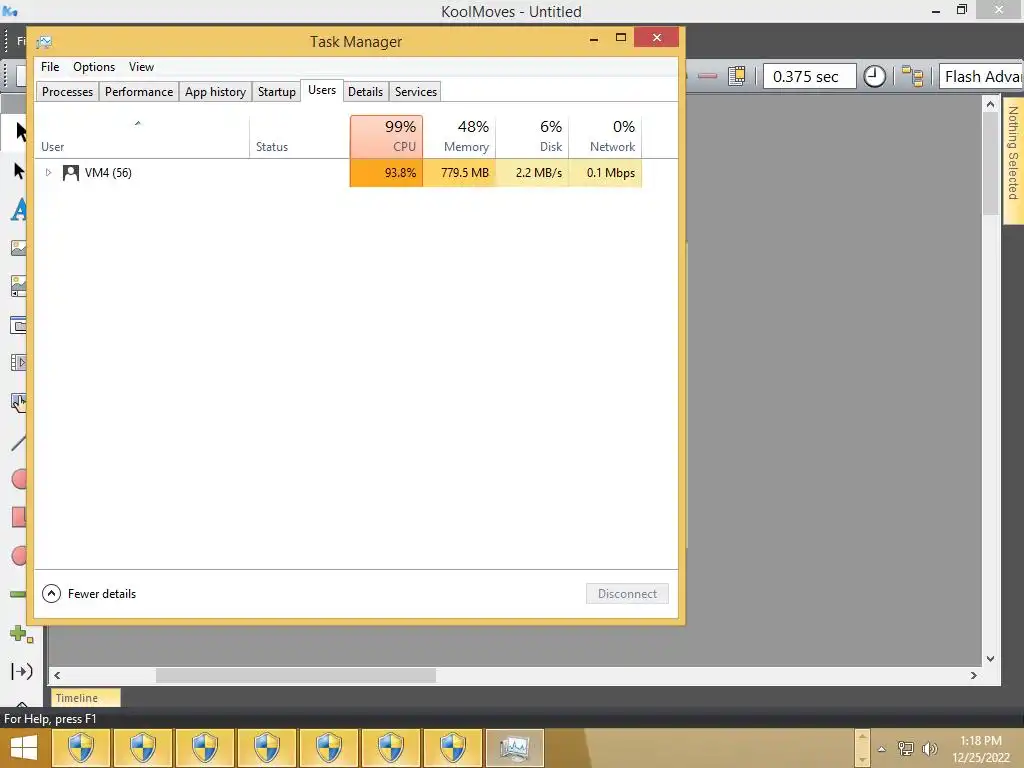
Task: Open the View menu in Task Manager
Action: [141, 67]
